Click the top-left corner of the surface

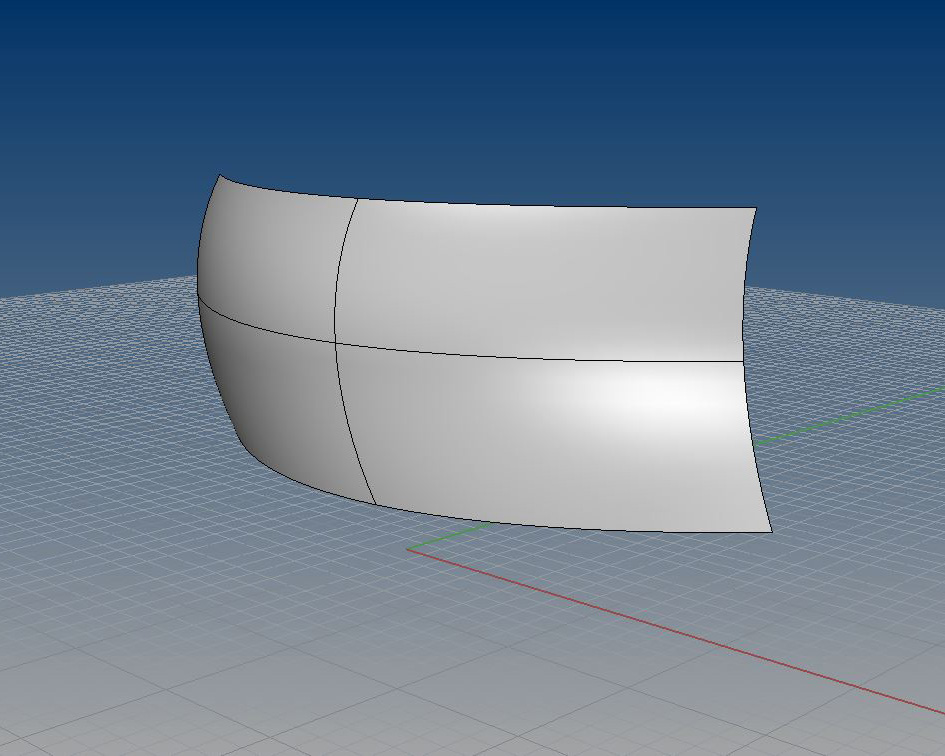click(x=221, y=177)
